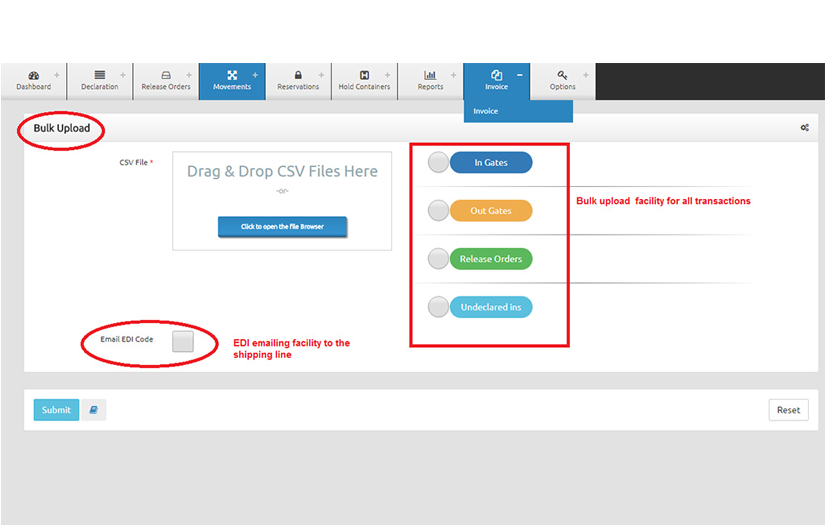Open the Hold Containers tab

(364, 81)
